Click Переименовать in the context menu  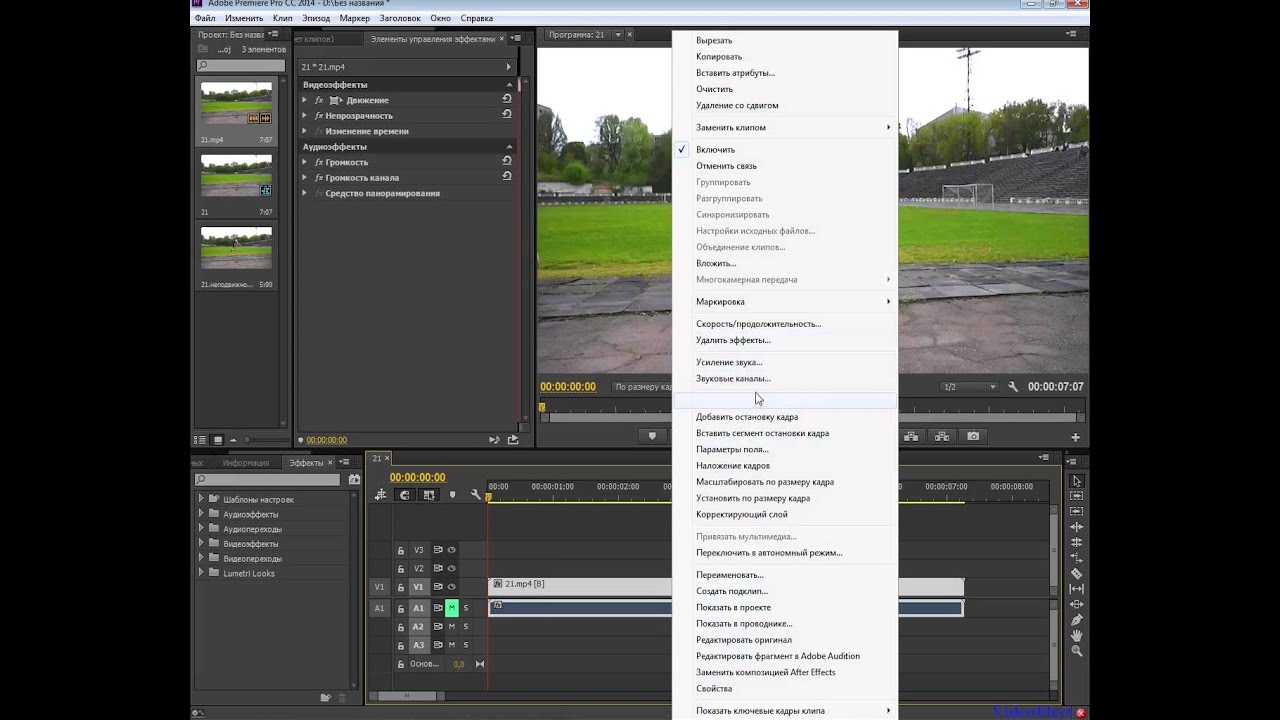[729, 575]
